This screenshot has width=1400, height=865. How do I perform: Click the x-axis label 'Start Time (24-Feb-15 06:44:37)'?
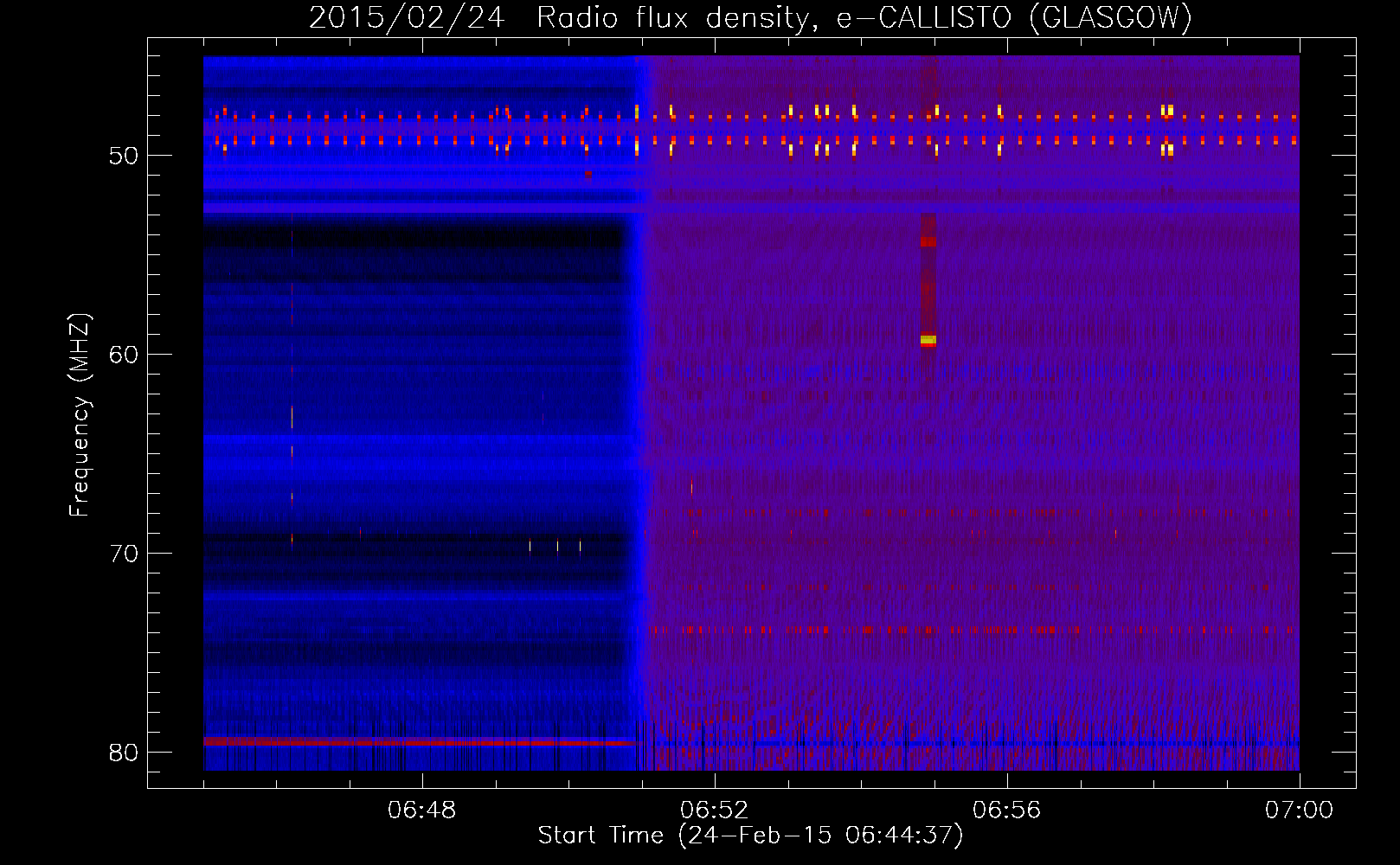pos(750,836)
